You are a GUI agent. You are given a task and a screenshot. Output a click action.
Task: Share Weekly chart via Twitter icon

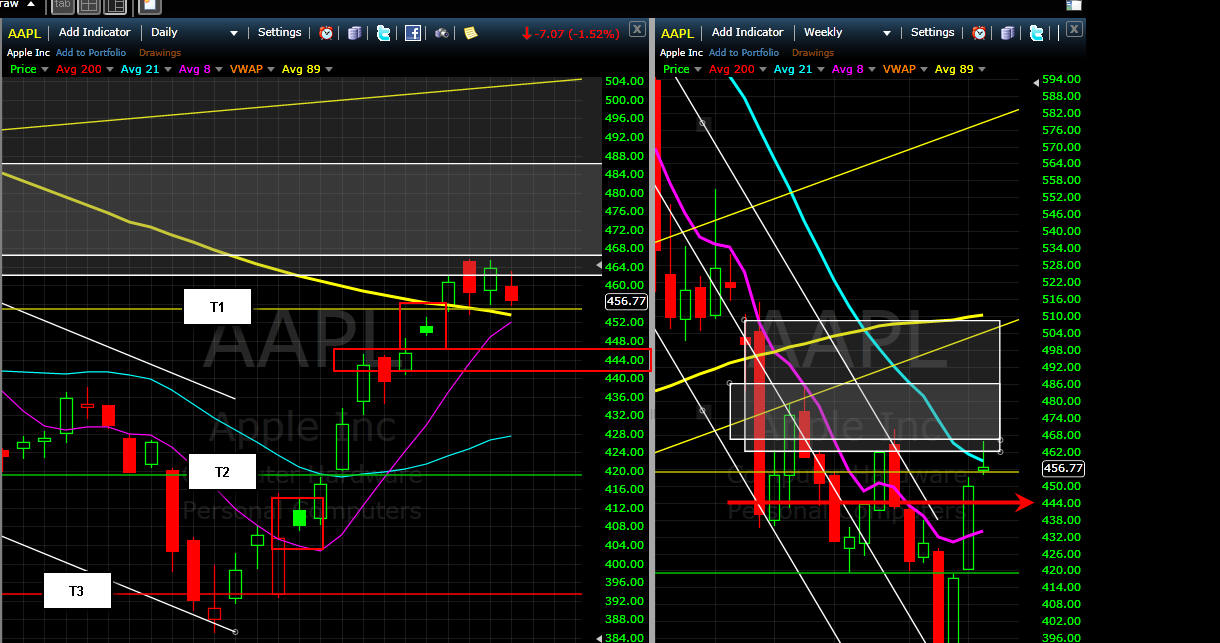pos(1036,33)
